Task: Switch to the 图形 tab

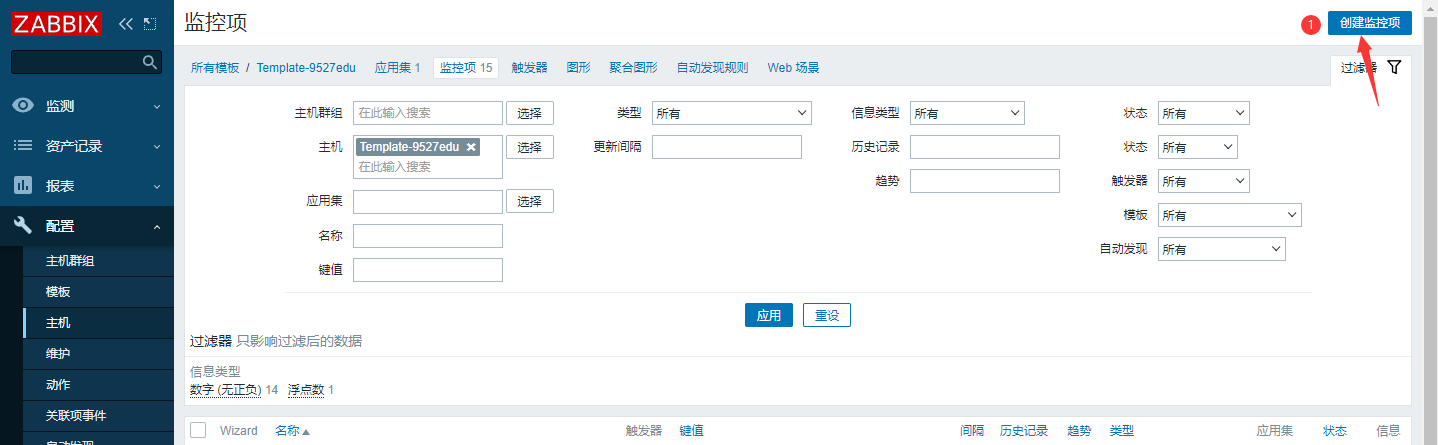Action: coord(578,67)
